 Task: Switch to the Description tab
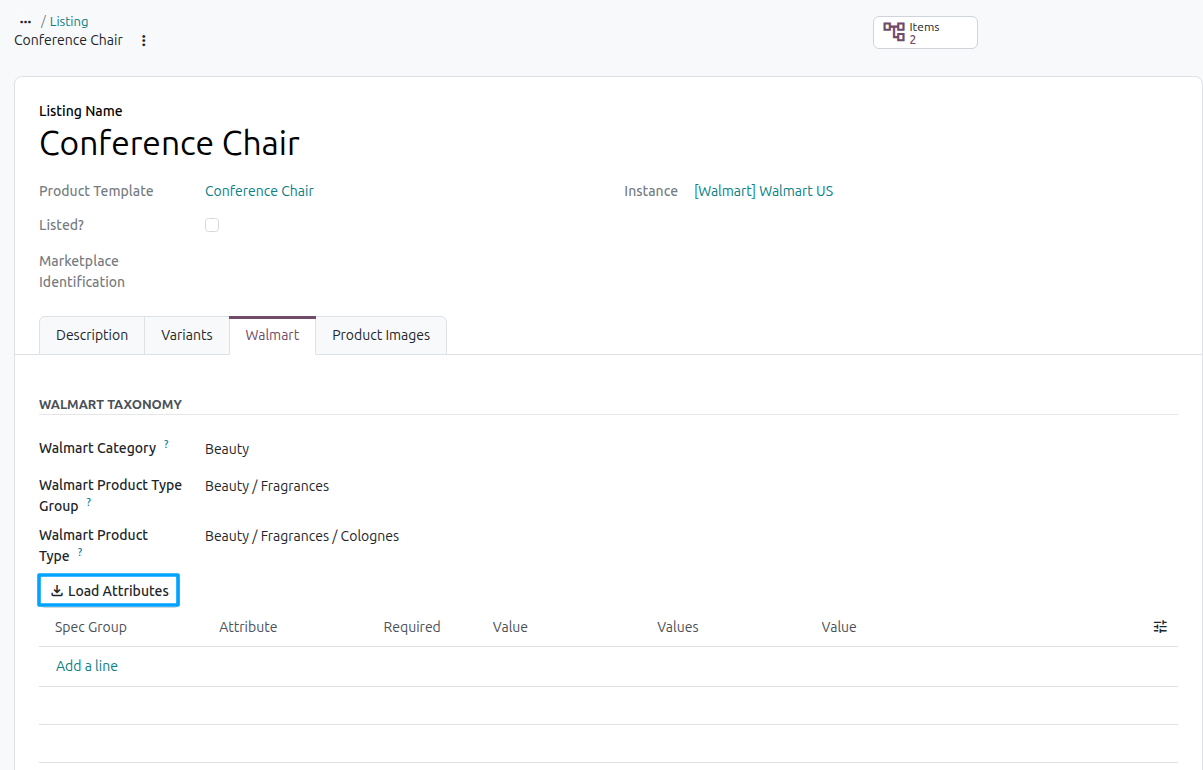click(92, 335)
